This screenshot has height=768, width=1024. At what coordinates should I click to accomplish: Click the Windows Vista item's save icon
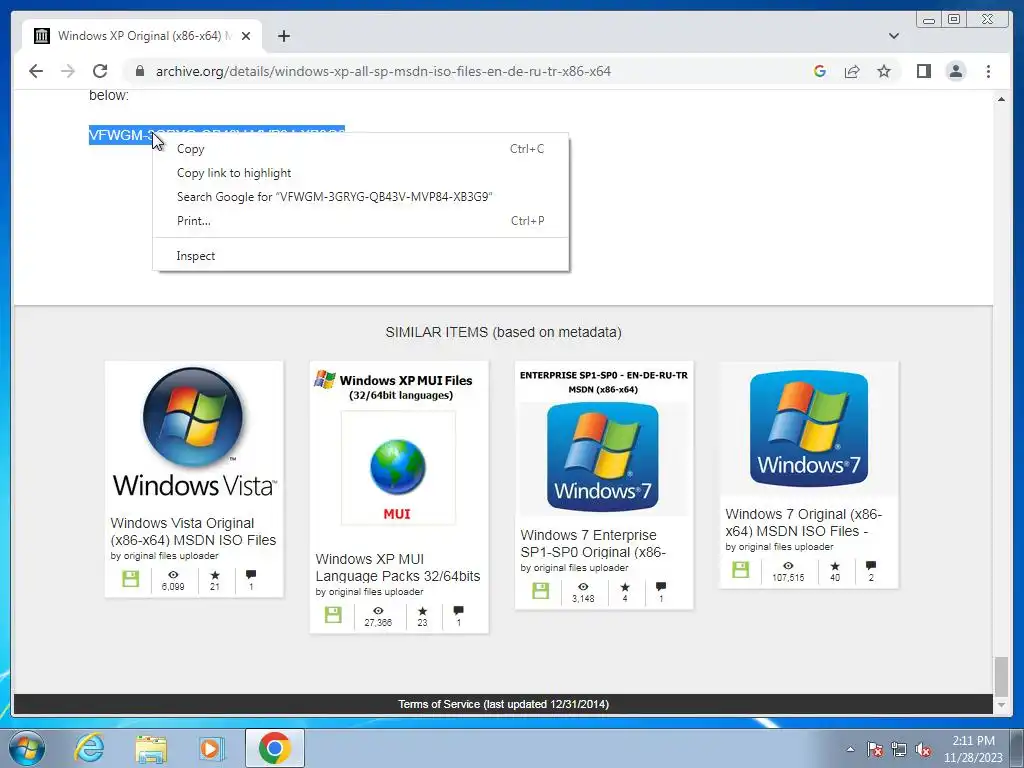[x=131, y=579]
